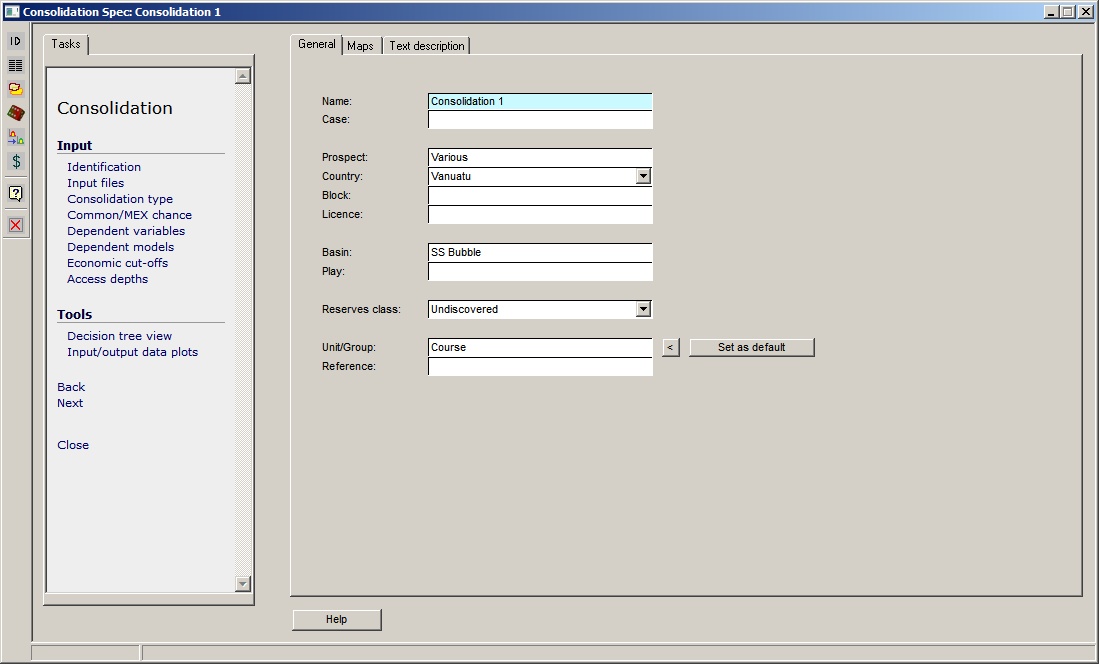The image size is (1099, 664).
Task: Select the red dice chance icon
Action: click(16, 113)
